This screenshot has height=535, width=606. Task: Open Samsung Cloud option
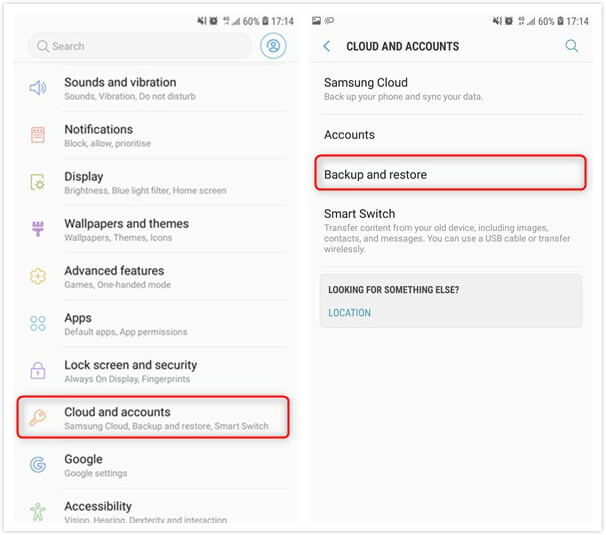(450, 89)
